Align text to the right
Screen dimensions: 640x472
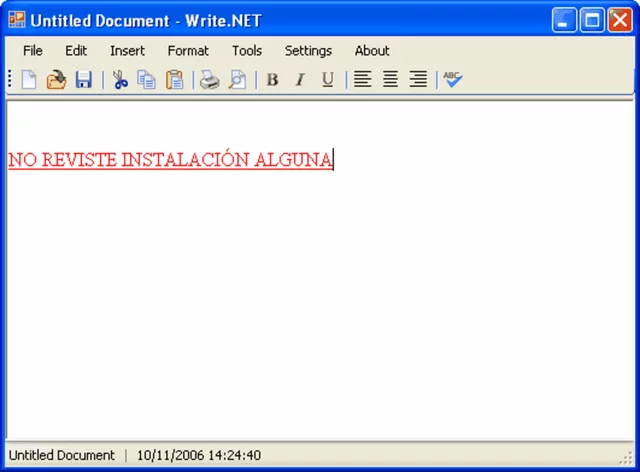(418, 79)
